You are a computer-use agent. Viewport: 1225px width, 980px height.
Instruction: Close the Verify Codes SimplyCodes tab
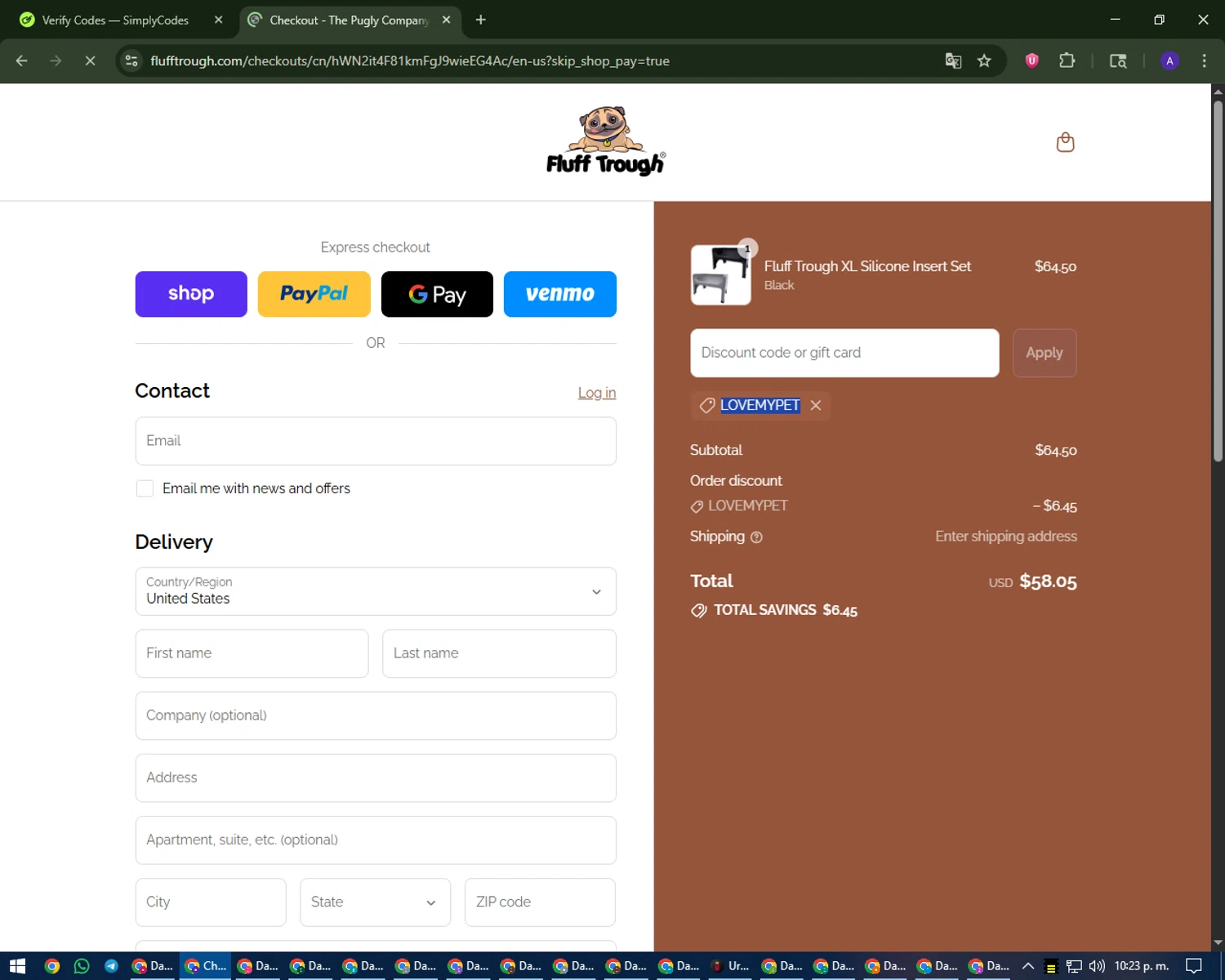pyautogui.click(x=218, y=20)
